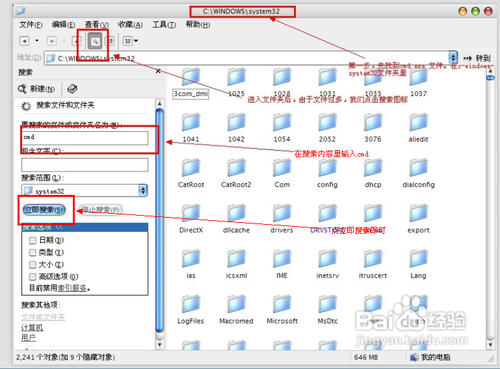Image resolution: width=500 pixels, height=369 pixels.
Task: Click the file name search field containing cmd
Action: [x=85, y=137]
